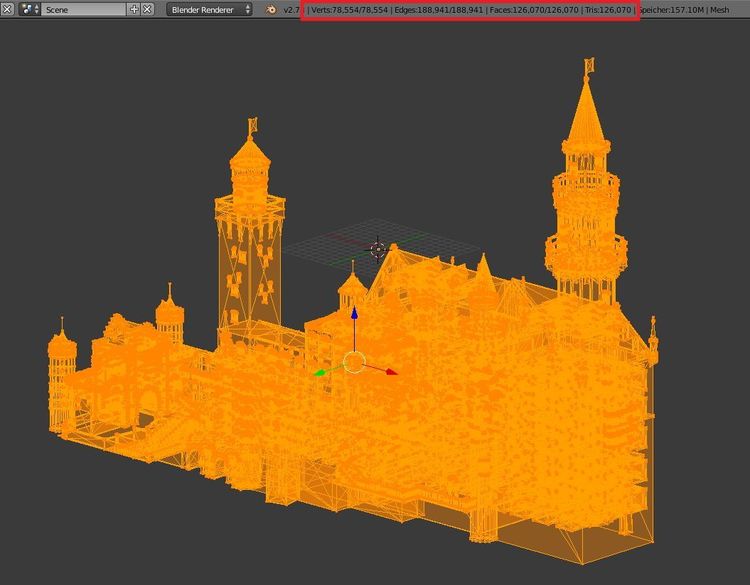Click the Verts:78,554/78,554 statistic
The height and width of the screenshot is (585, 750).
[350, 10]
